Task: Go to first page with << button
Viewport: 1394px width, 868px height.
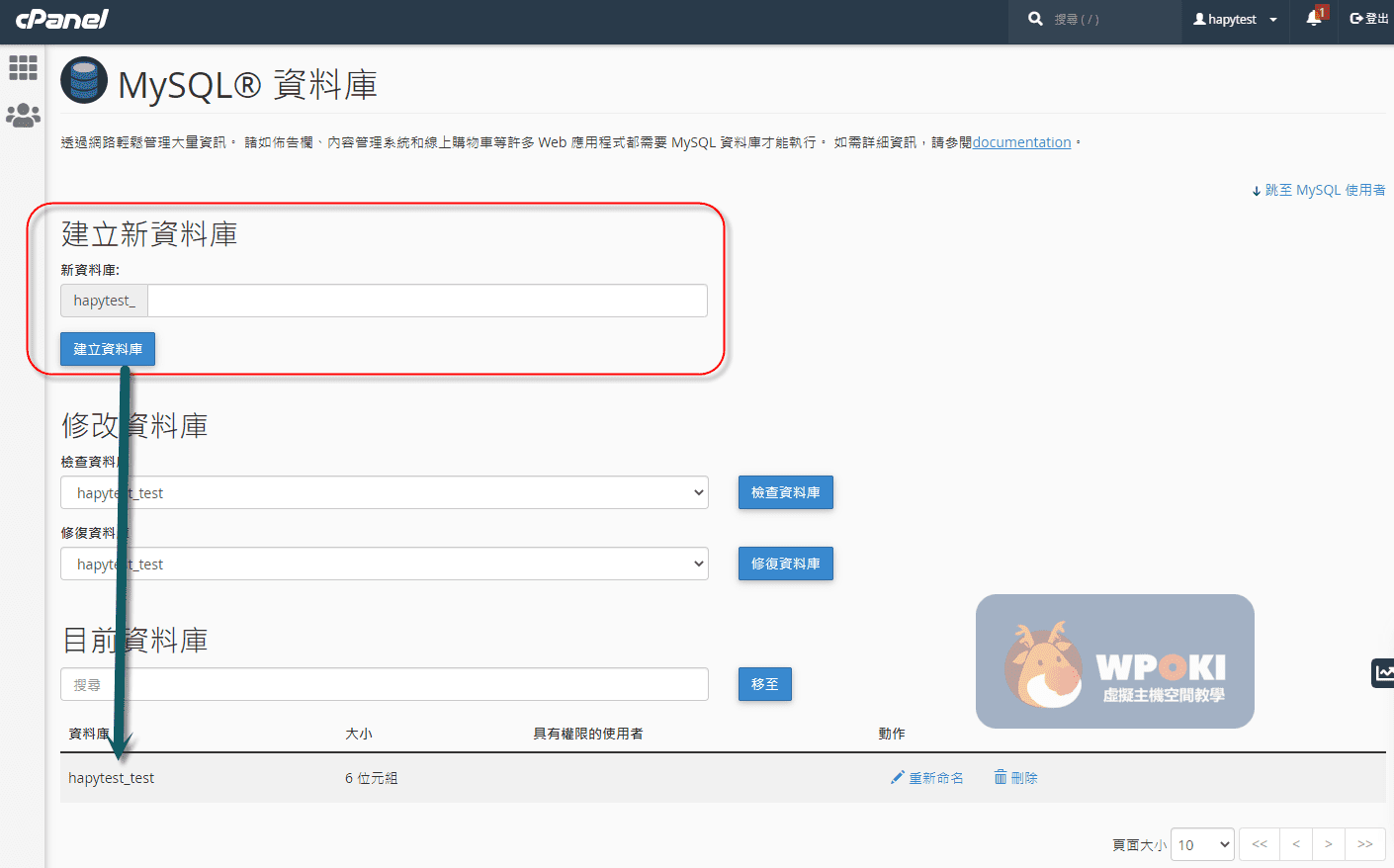Action: point(1260,844)
